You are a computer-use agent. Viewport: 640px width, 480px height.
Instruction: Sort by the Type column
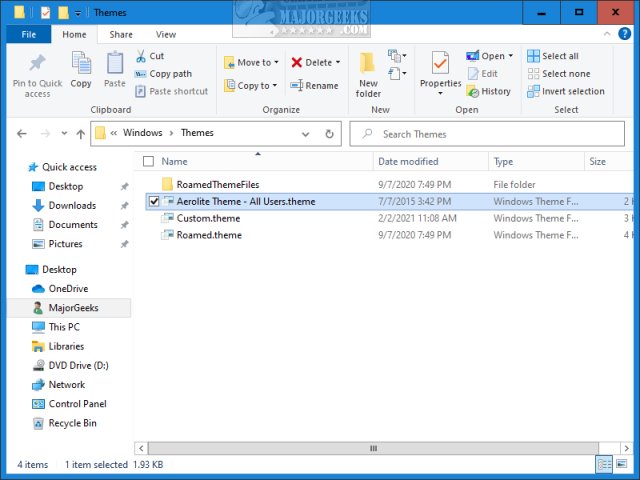(503, 161)
